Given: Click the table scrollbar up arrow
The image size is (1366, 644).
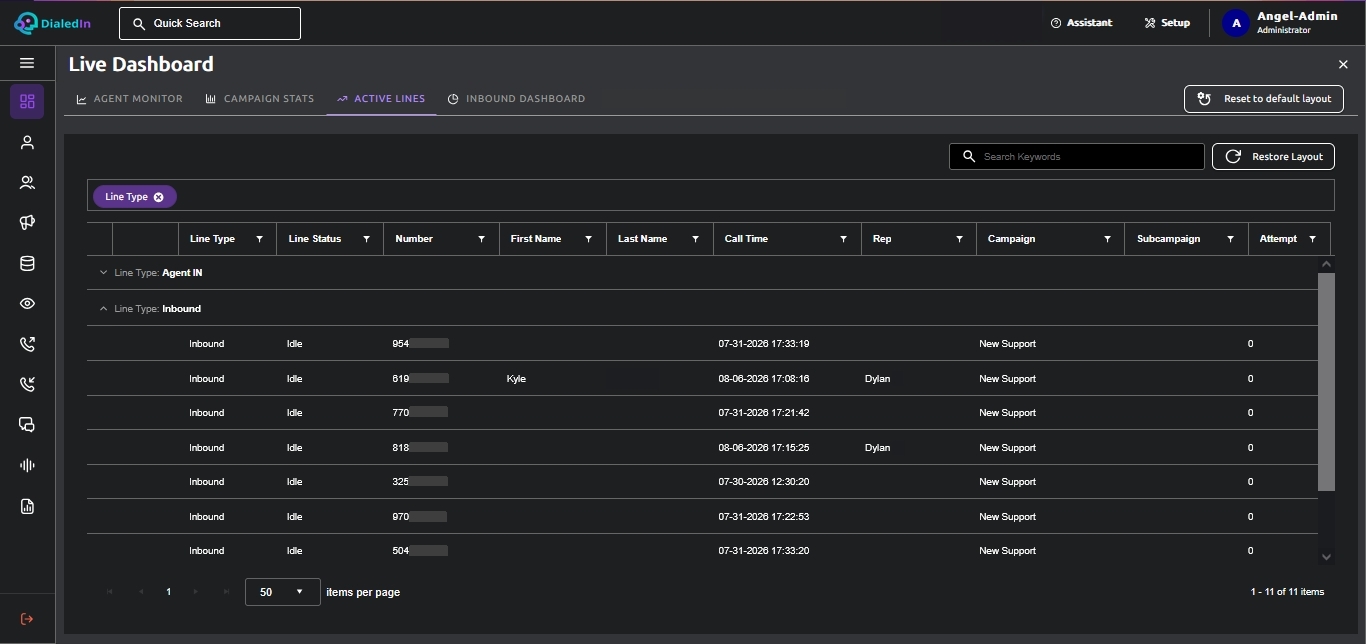Looking at the screenshot, I should point(1326,264).
